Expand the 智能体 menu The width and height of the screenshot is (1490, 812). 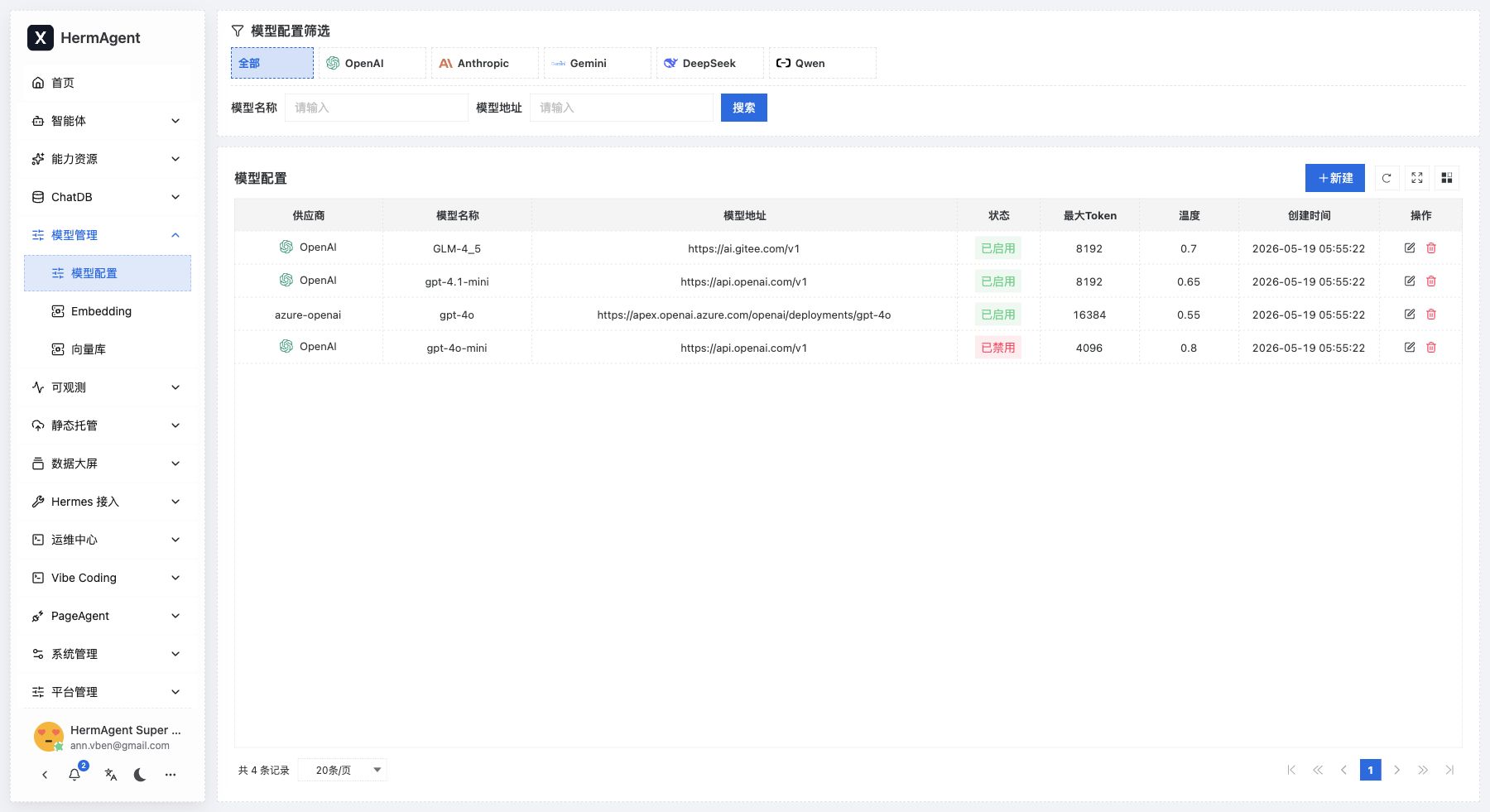click(x=108, y=121)
